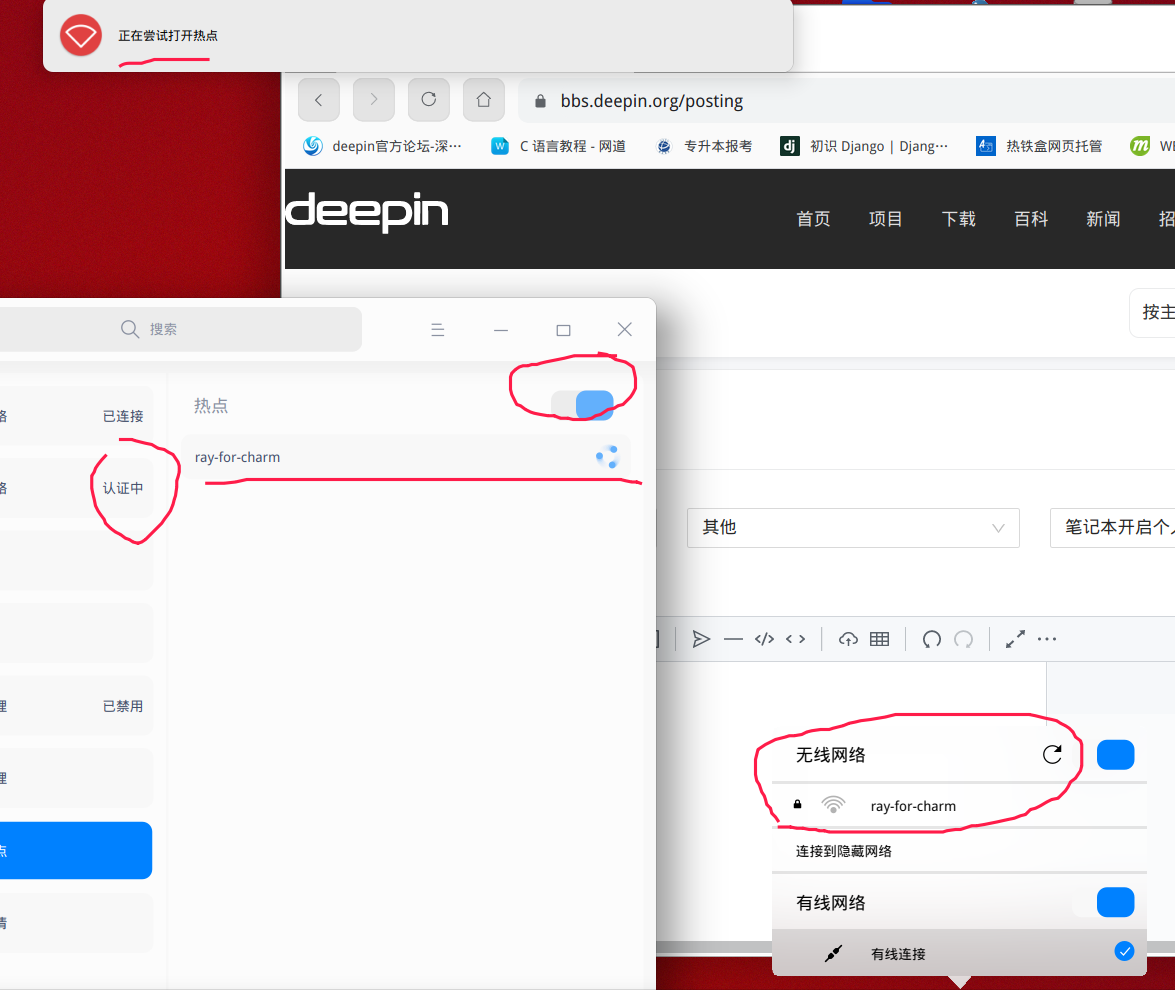
Task: Reload the bbs.deepin.org page
Action: click(x=429, y=100)
